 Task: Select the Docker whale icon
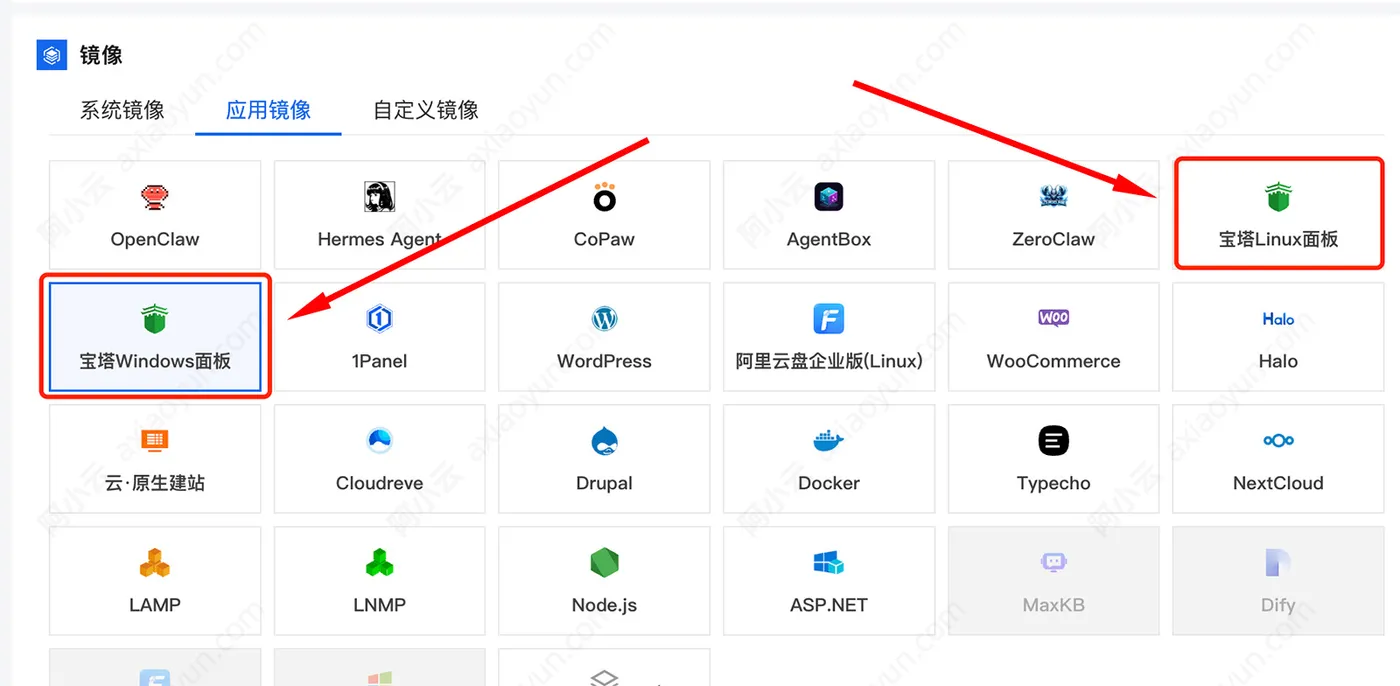(x=829, y=440)
